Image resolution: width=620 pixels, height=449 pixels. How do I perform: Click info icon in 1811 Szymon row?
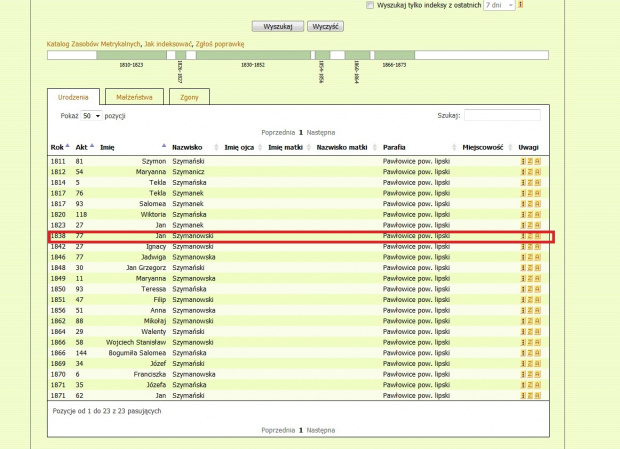click(x=522, y=161)
